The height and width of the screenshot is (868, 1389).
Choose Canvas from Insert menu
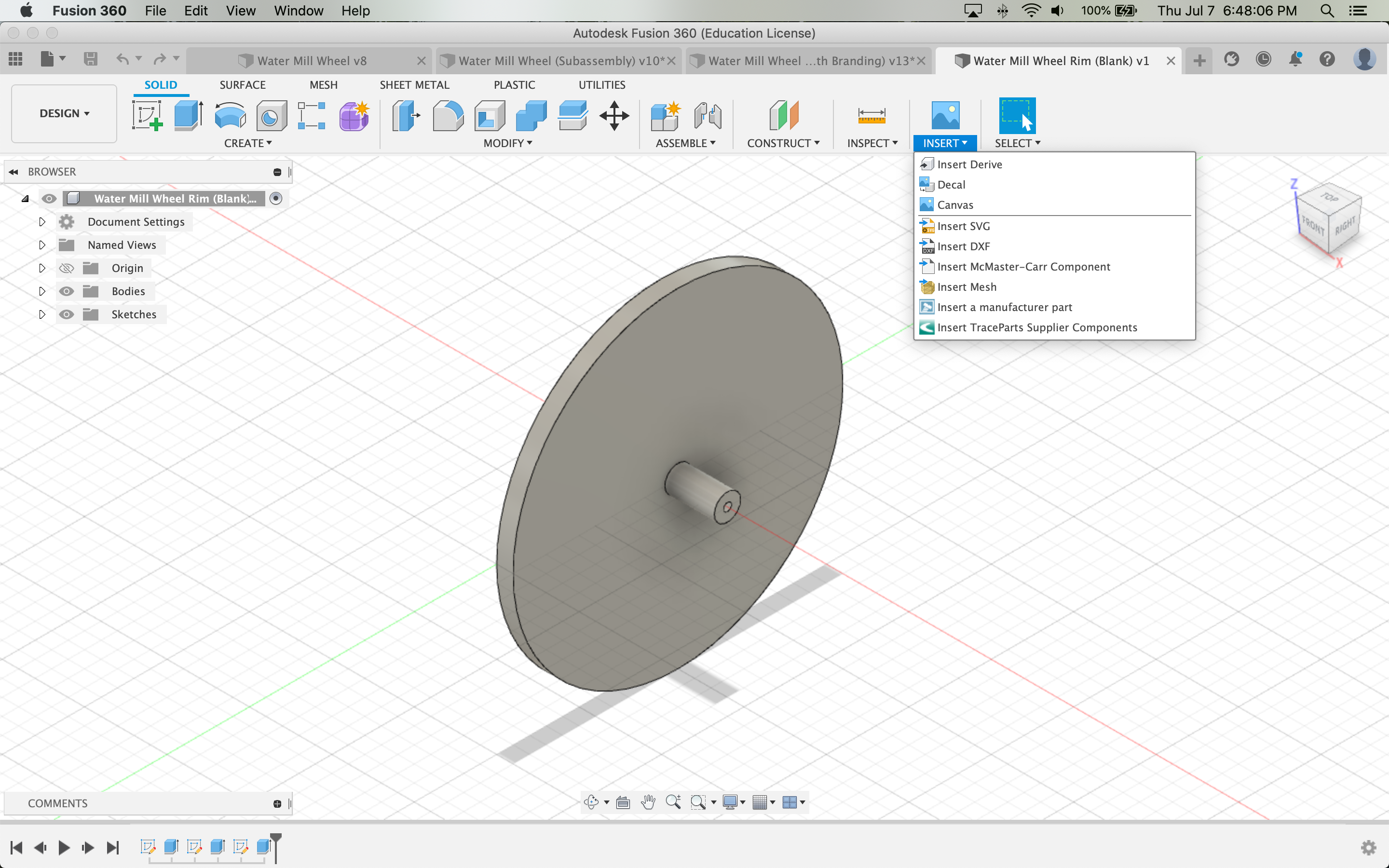point(1054,205)
